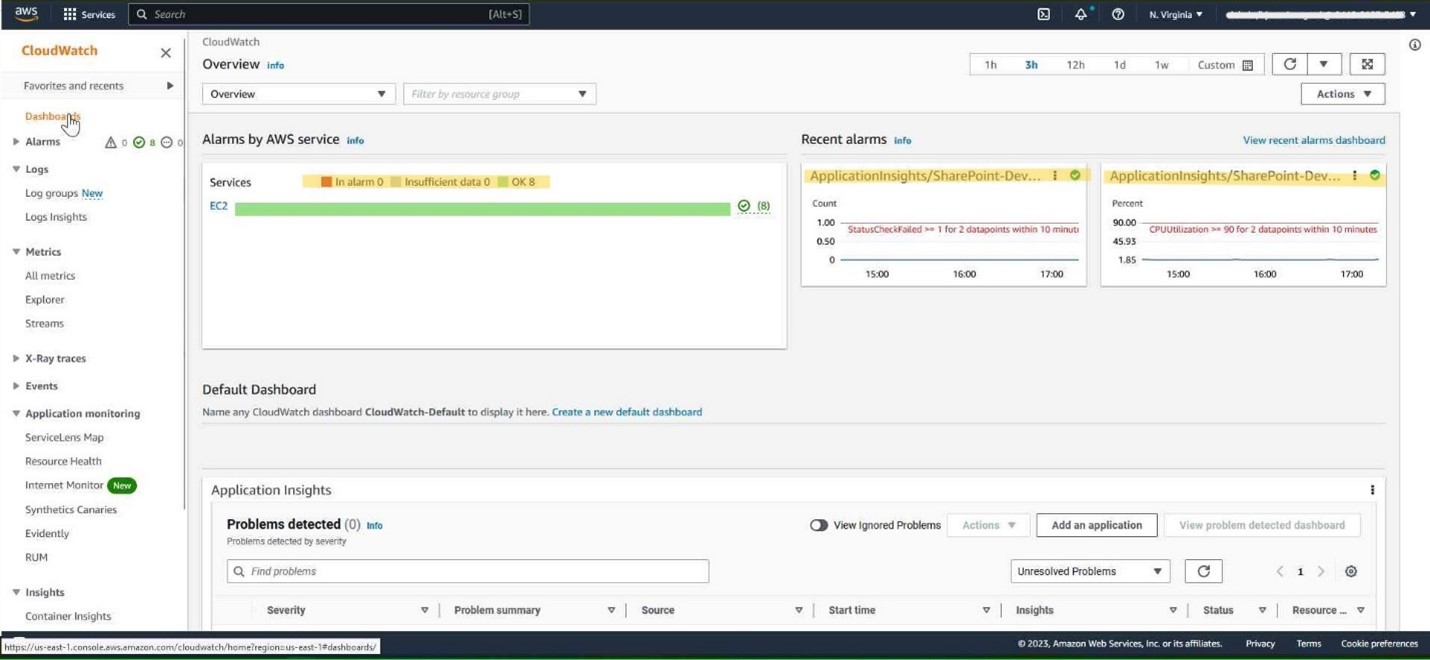The height and width of the screenshot is (660, 1430).
Task: Click the OK alarm count in the sidebar
Action: coord(145,142)
